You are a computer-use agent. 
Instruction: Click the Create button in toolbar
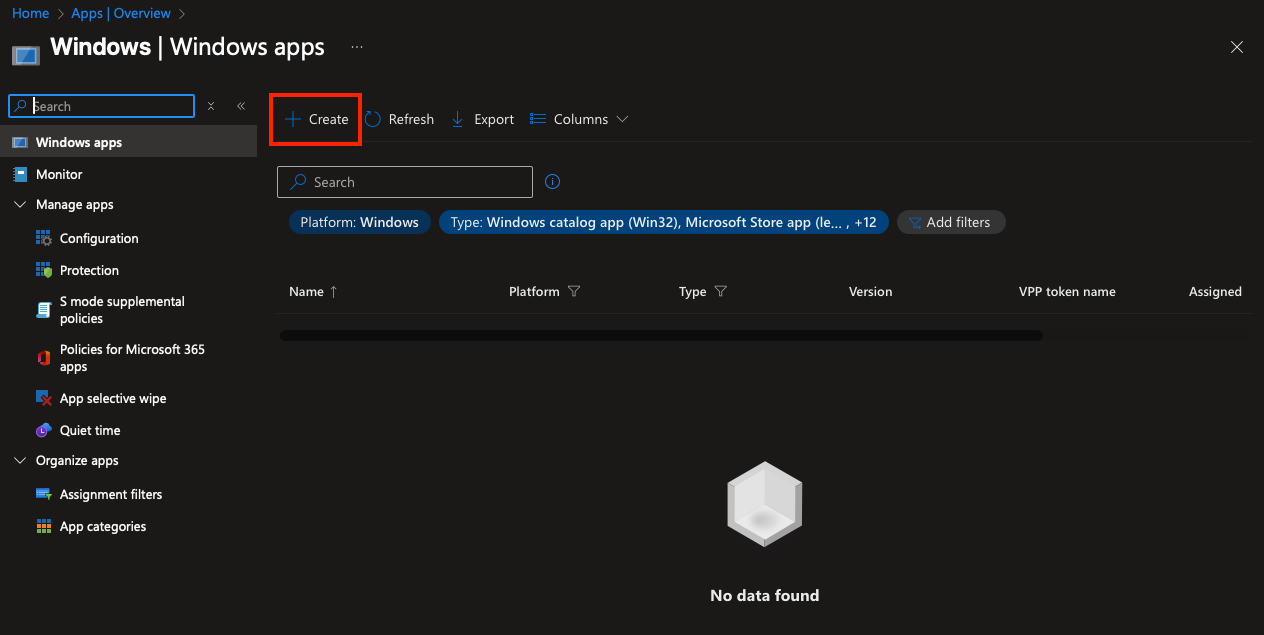coord(316,119)
